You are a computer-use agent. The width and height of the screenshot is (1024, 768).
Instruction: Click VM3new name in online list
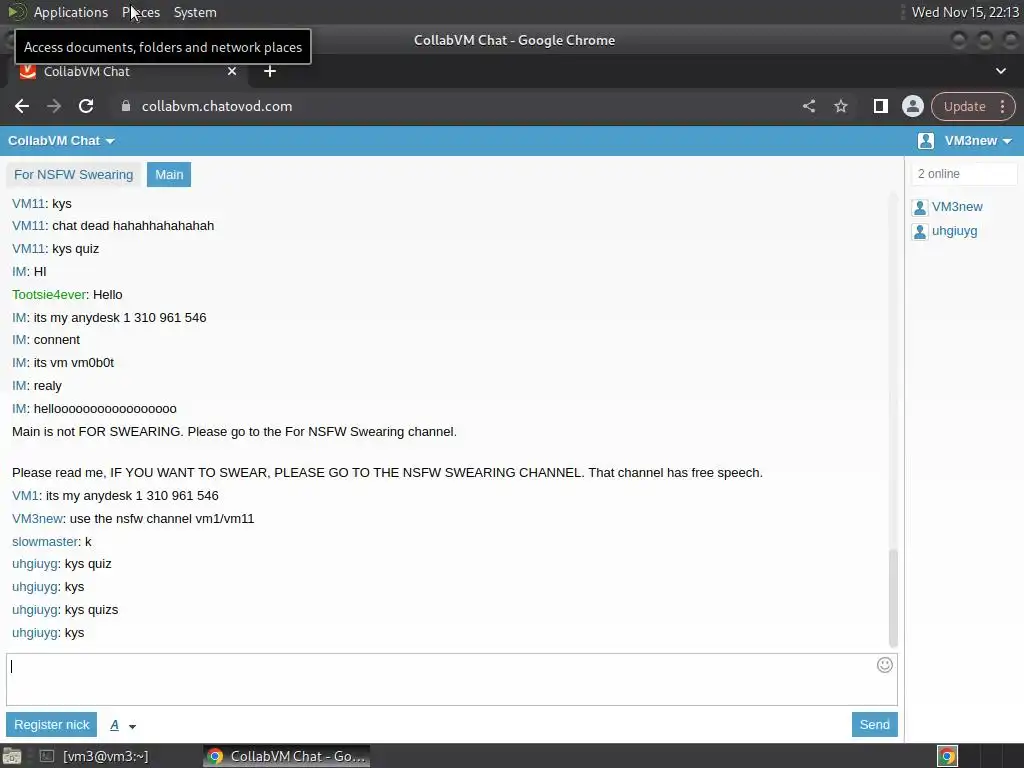957,207
